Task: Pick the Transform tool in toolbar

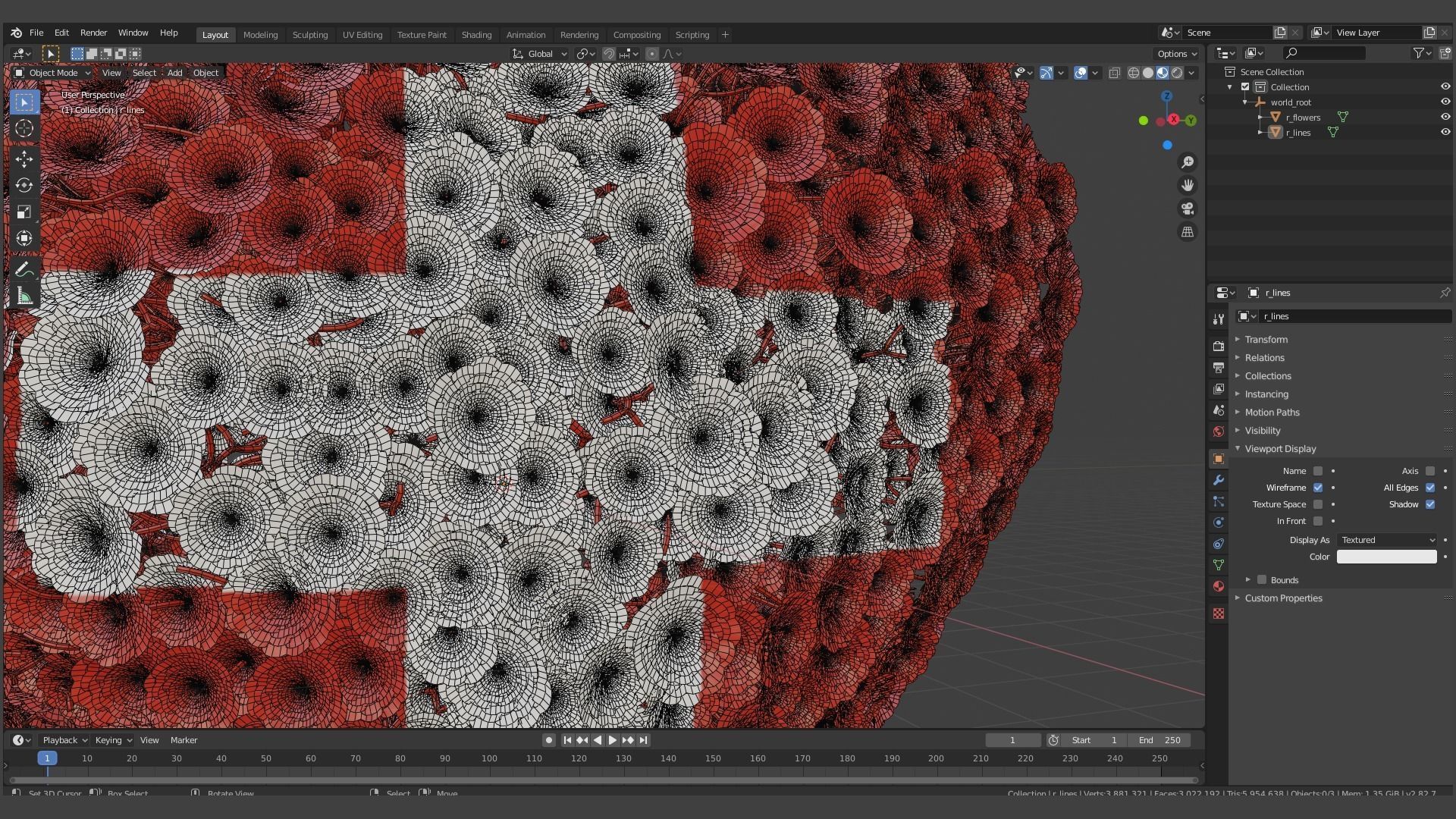Action: (x=24, y=238)
